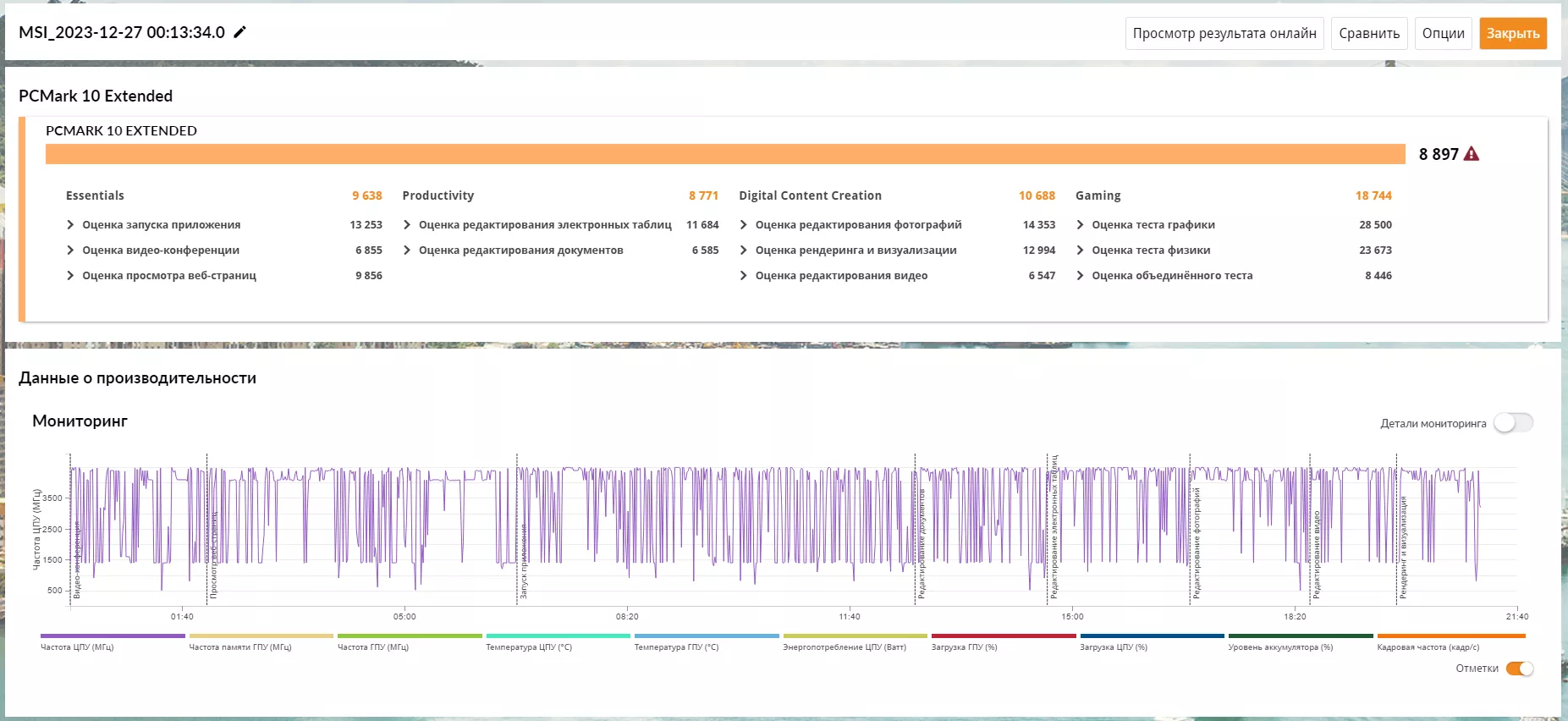
Task: Click the Сравнить button
Action: pos(1369,34)
